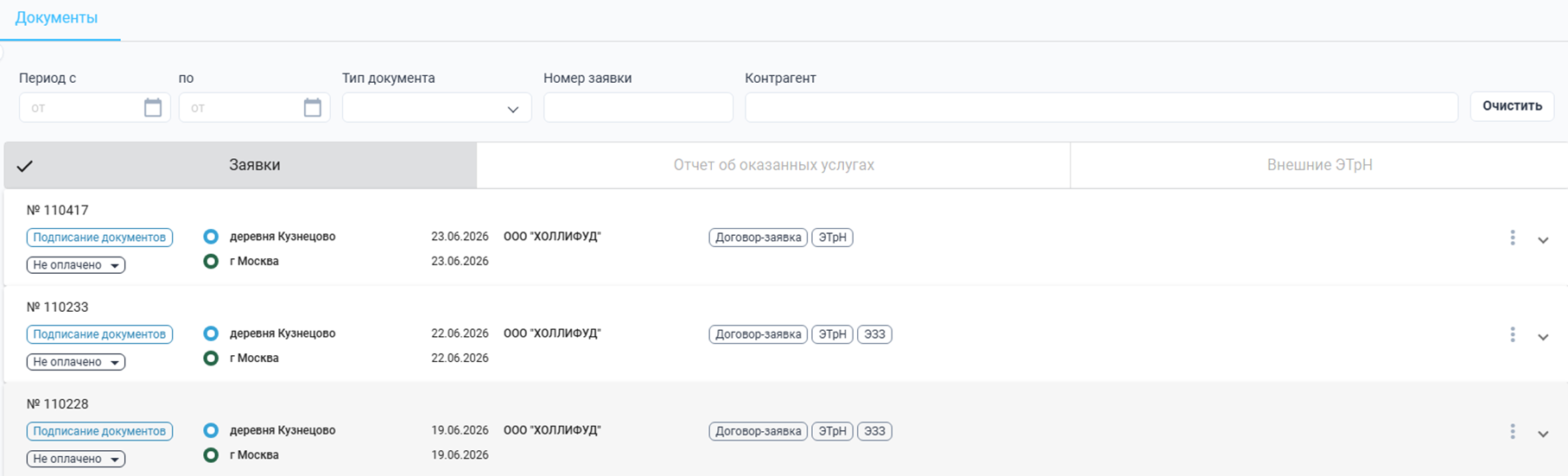Switch to the Внешние ЭТрН tab
1568x476 pixels.
[1319, 165]
